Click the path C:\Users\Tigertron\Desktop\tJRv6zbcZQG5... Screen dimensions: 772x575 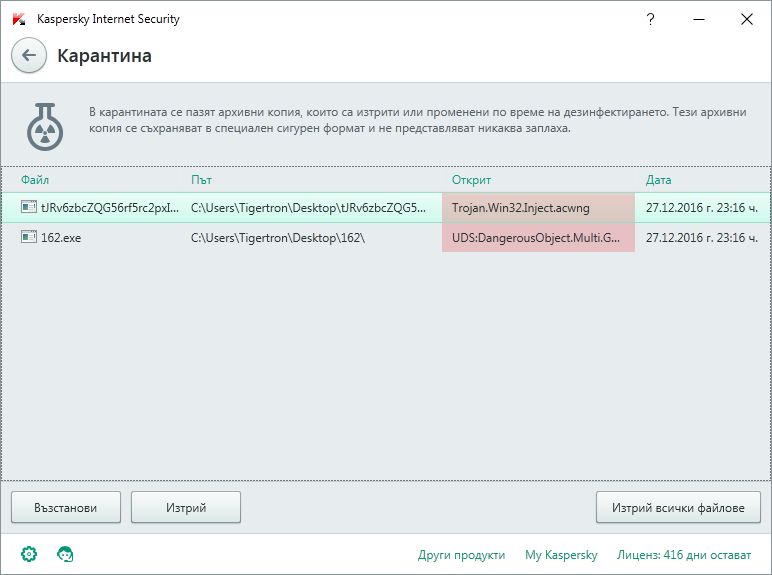point(308,208)
